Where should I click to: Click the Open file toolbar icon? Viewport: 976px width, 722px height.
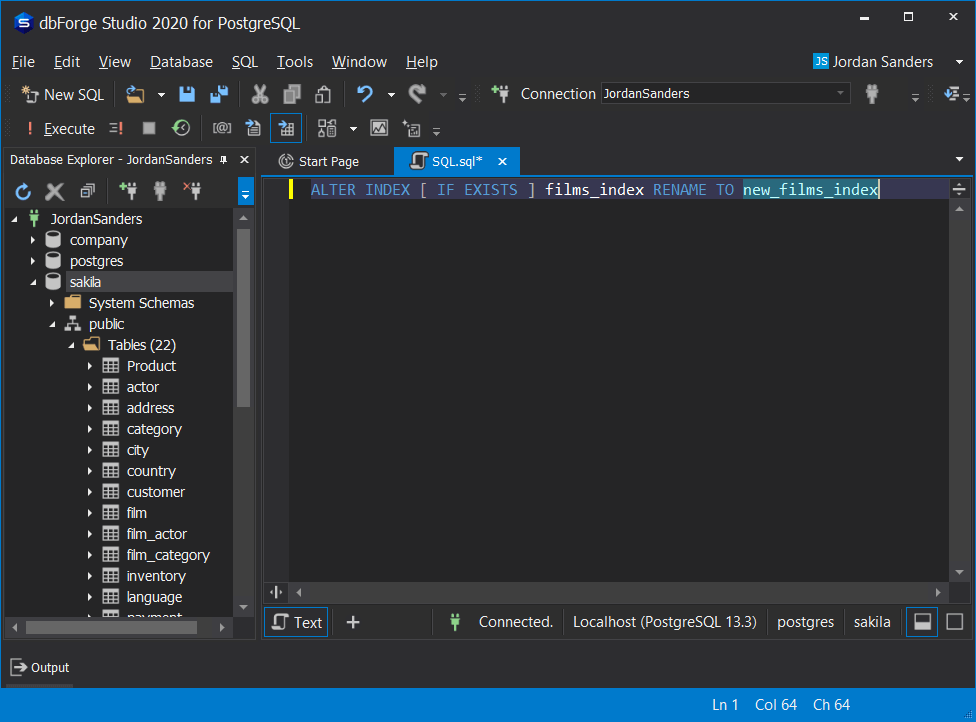click(x=135, y=95)
